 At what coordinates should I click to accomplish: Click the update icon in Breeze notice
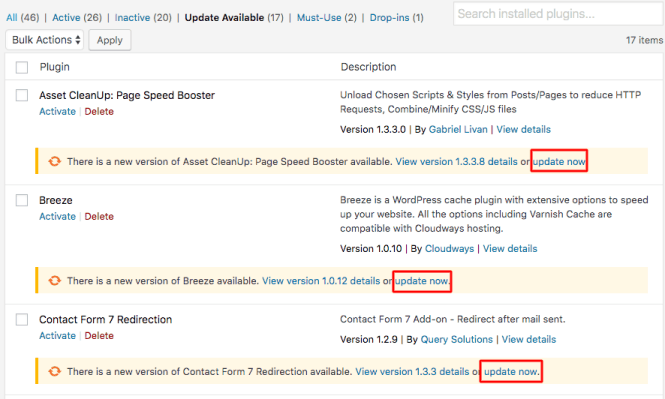pos(54,281)
